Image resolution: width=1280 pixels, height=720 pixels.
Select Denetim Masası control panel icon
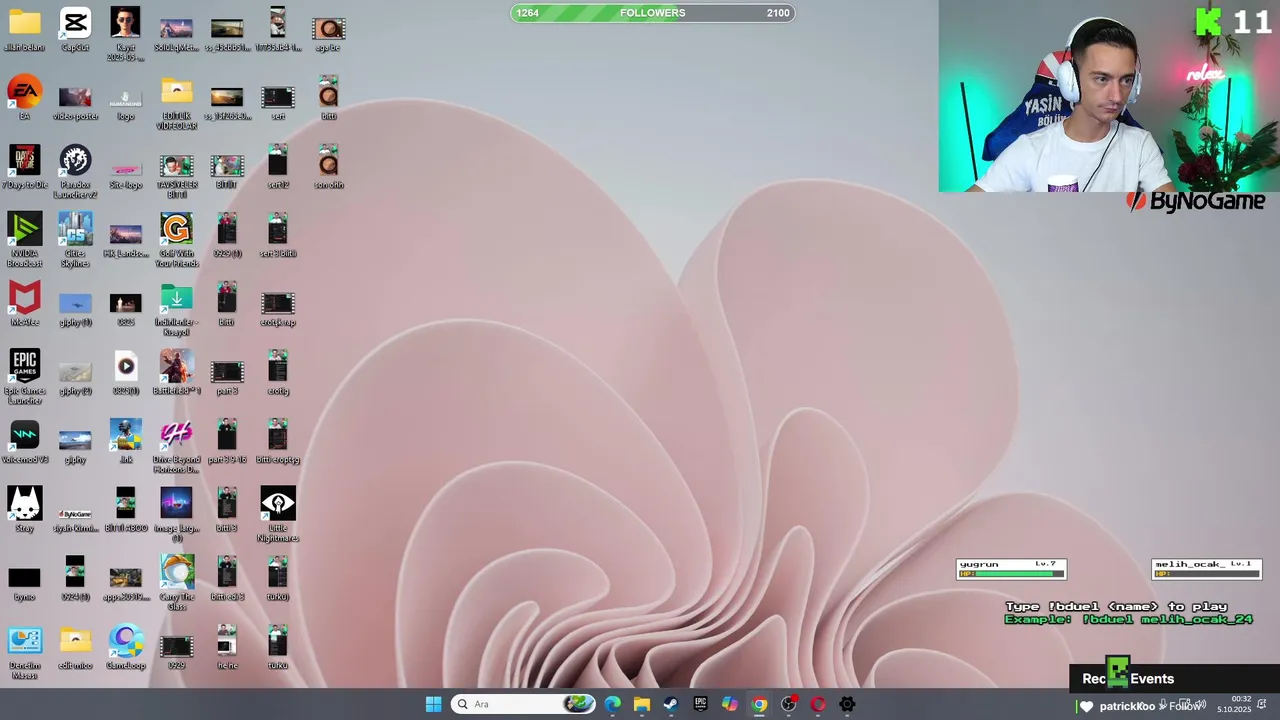pos(24,652)
